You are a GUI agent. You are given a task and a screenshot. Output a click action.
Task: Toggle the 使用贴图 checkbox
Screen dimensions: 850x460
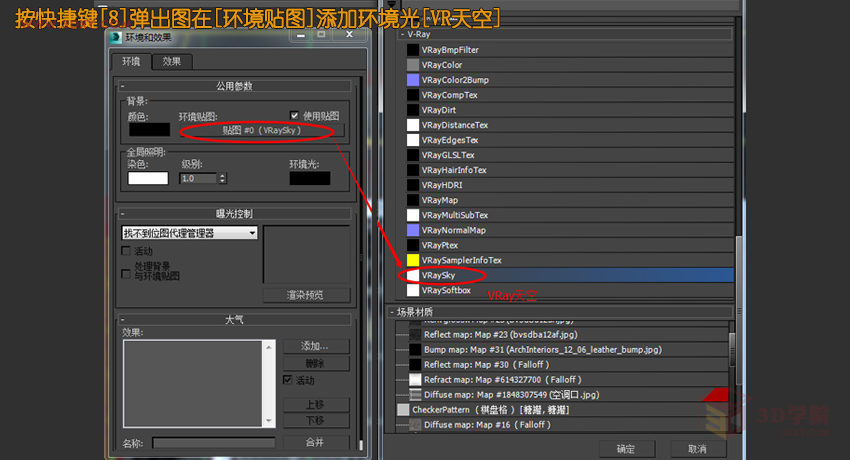[x=294, y=115]
